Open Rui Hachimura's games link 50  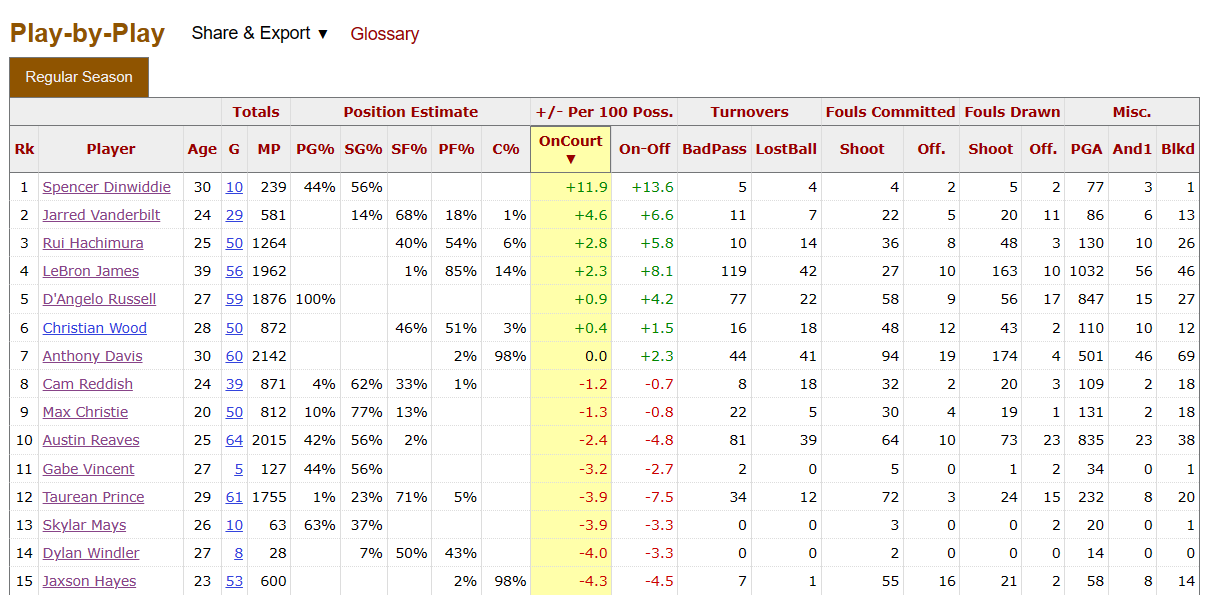[x=234, y=243]
